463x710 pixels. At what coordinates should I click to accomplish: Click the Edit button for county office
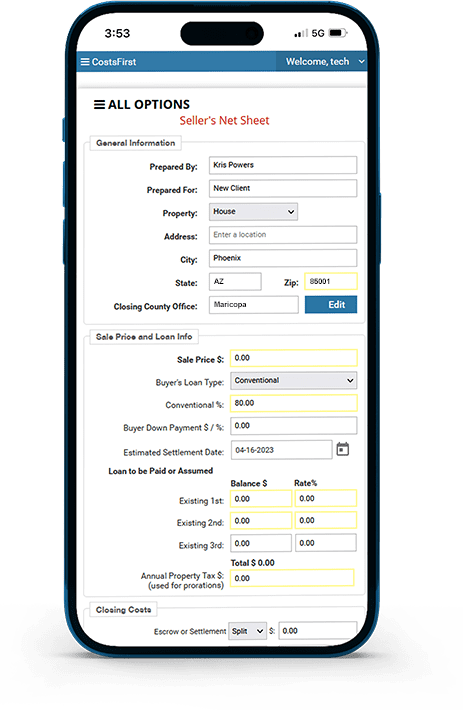pyautogui.click(x=331, y=305)
